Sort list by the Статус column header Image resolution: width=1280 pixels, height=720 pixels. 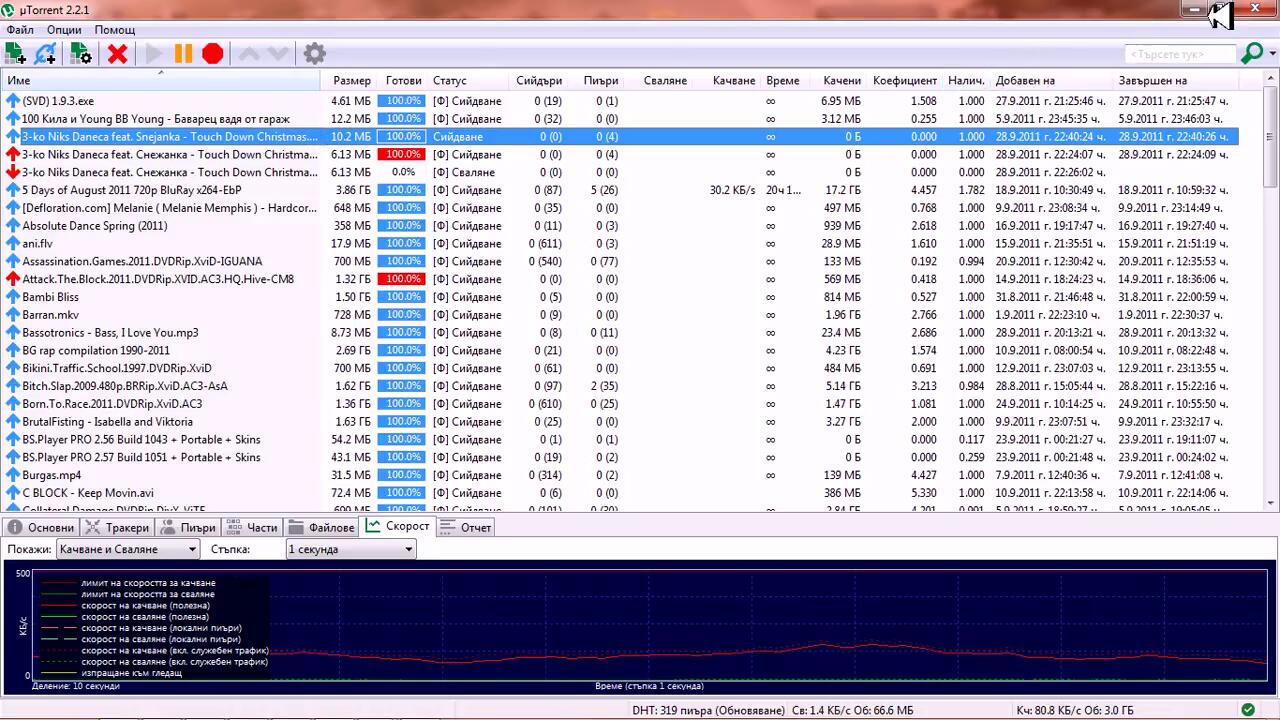pos(450,81)
